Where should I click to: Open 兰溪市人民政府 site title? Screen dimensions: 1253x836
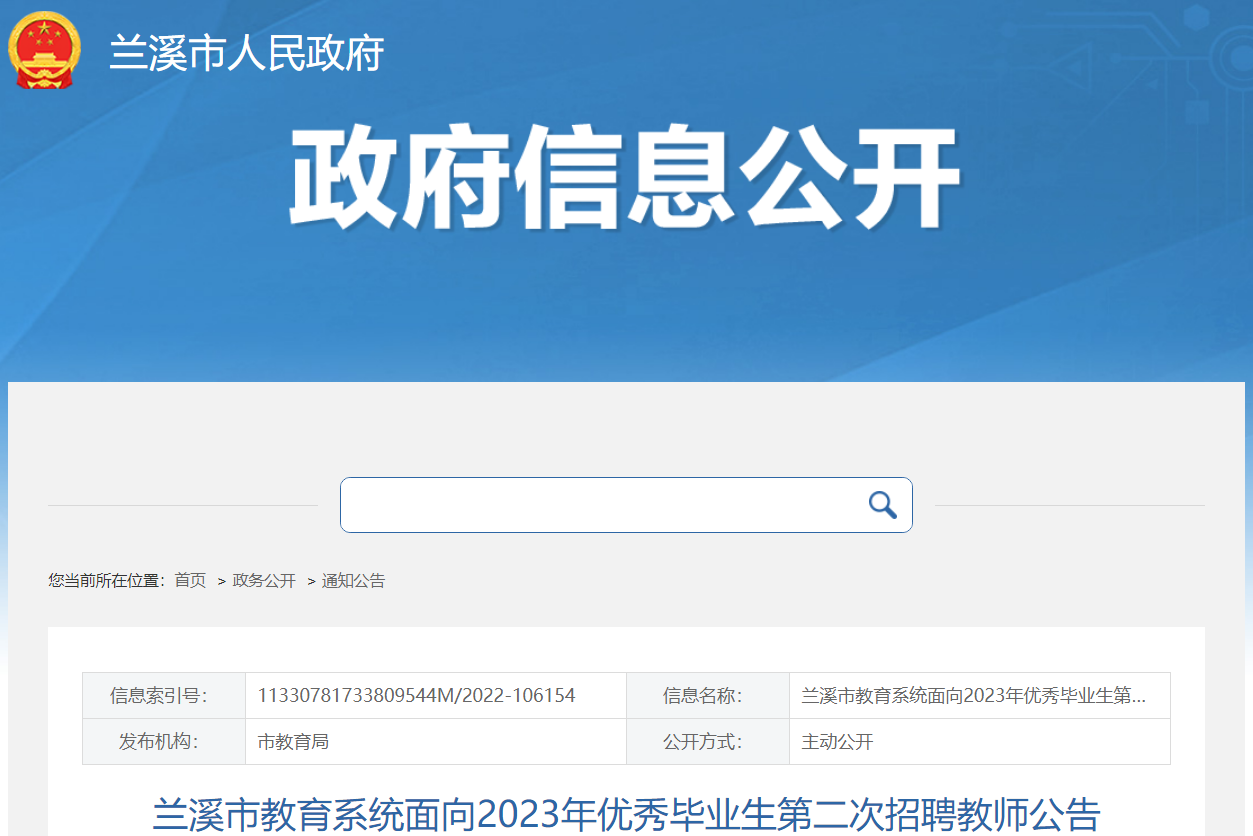tap(246, 53)
